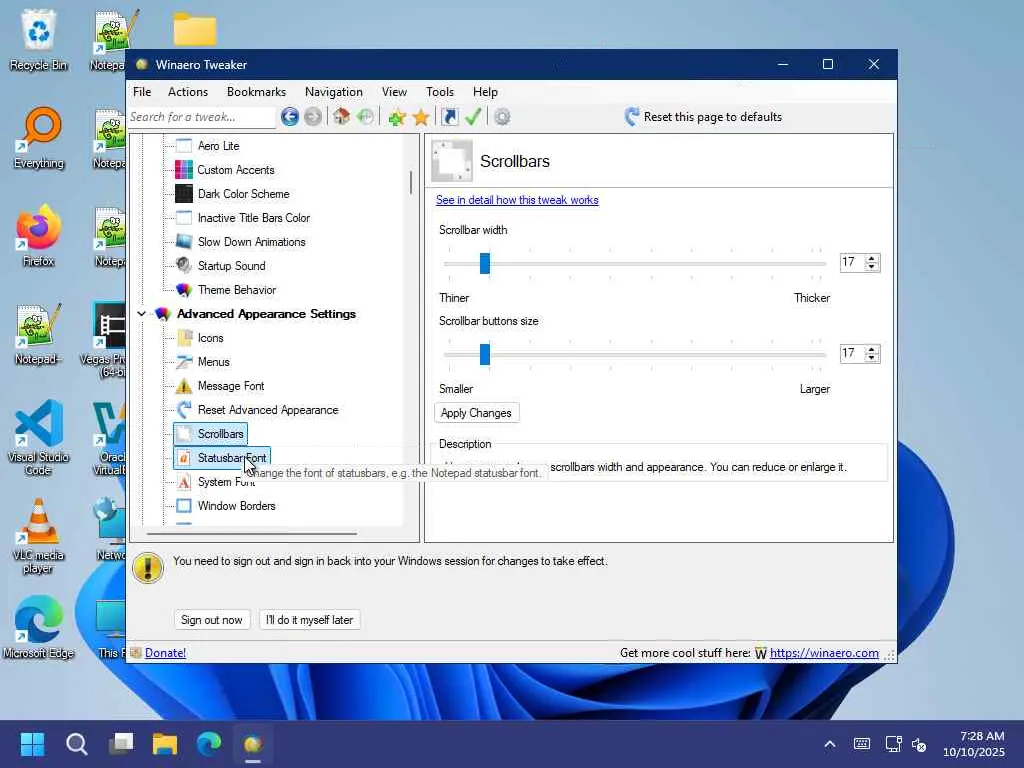Viewport: 1024px width, 768px height.
Task: Open the View menu
Action: (x=394, y=92)
